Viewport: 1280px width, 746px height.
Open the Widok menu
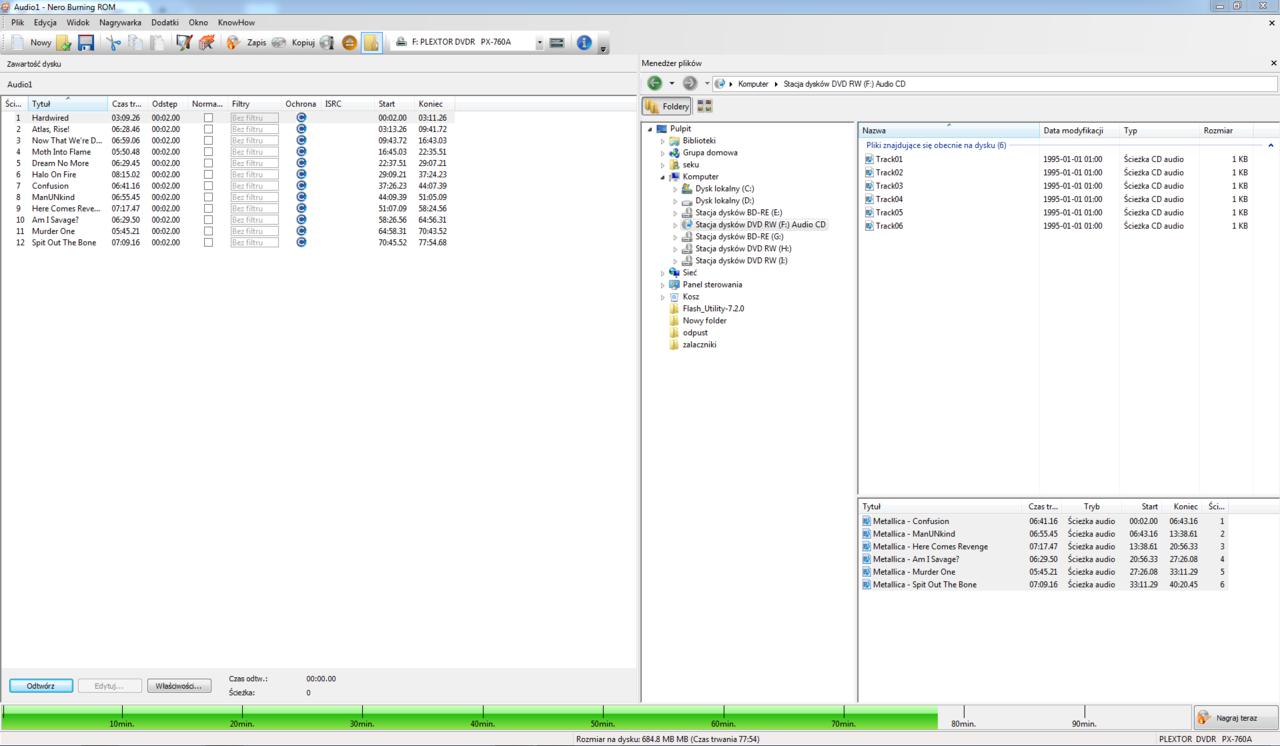[x=78, y=22]
